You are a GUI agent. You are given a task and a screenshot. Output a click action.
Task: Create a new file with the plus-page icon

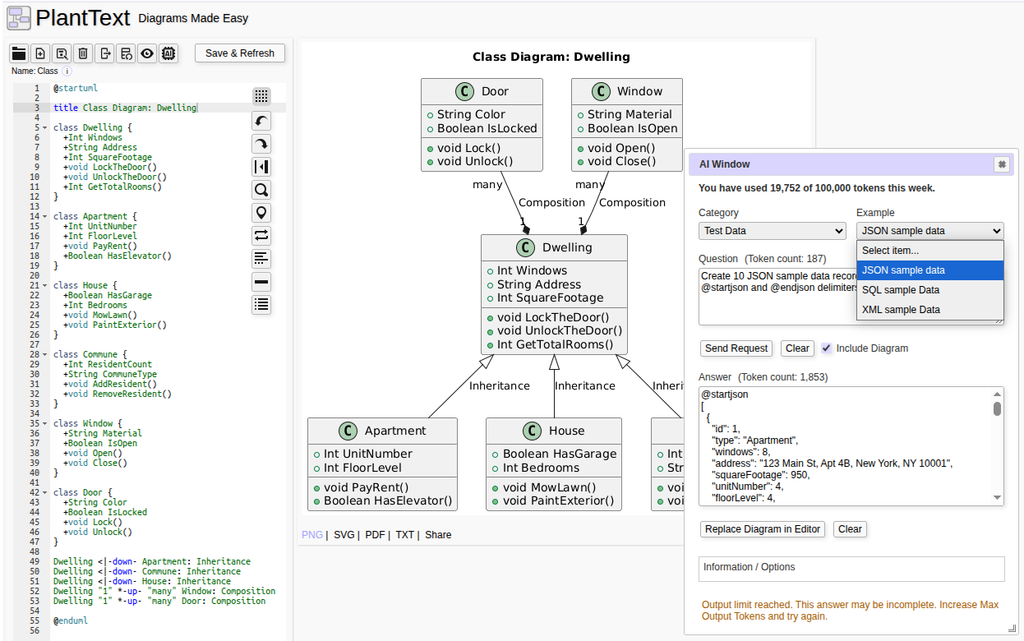40,54
